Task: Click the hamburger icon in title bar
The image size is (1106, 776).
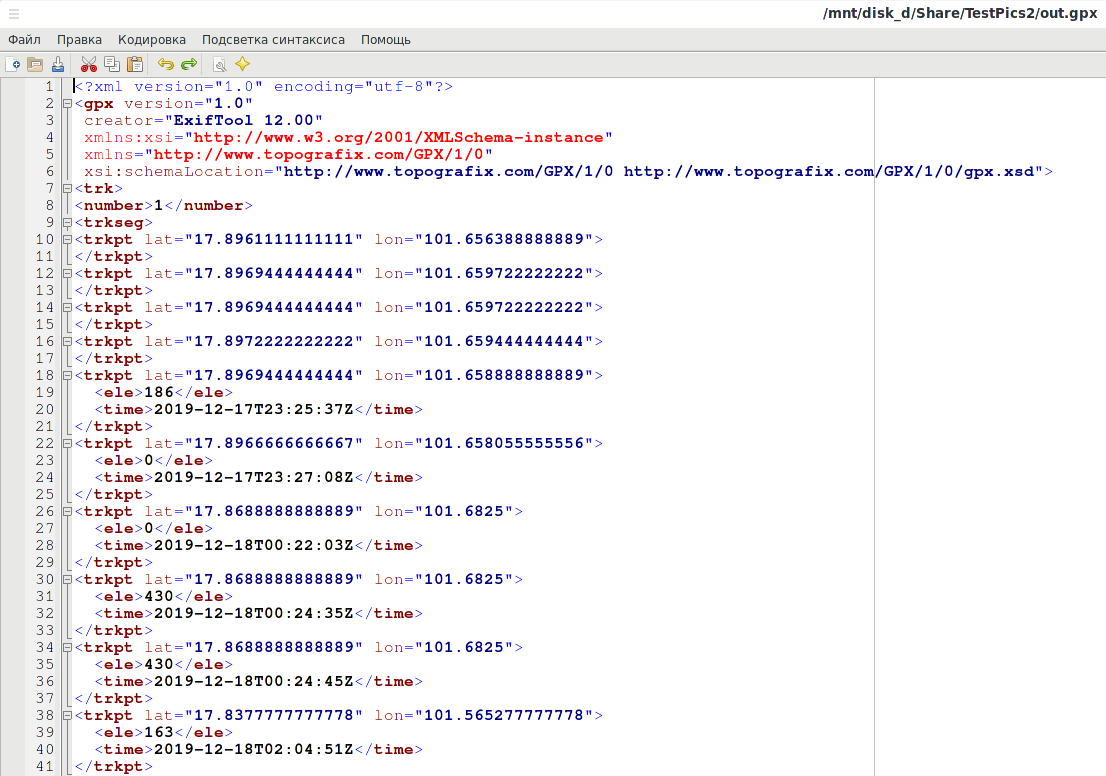Action: [x=14, y=13]
